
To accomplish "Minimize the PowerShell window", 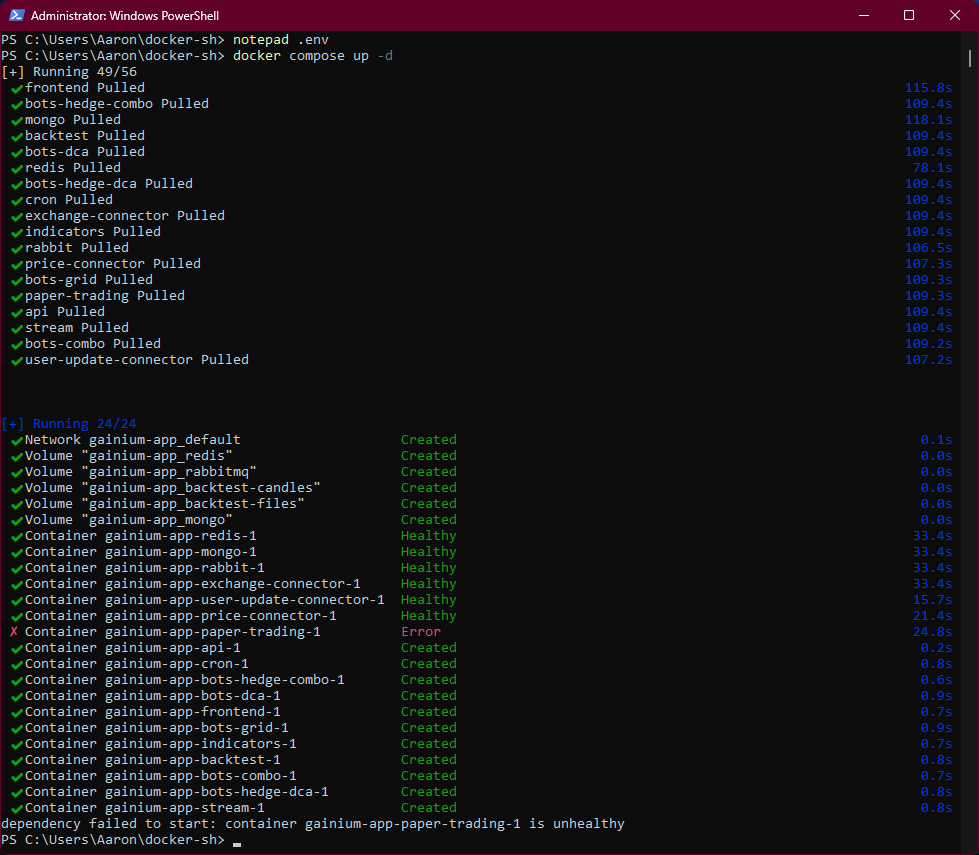I will [863, 15].
